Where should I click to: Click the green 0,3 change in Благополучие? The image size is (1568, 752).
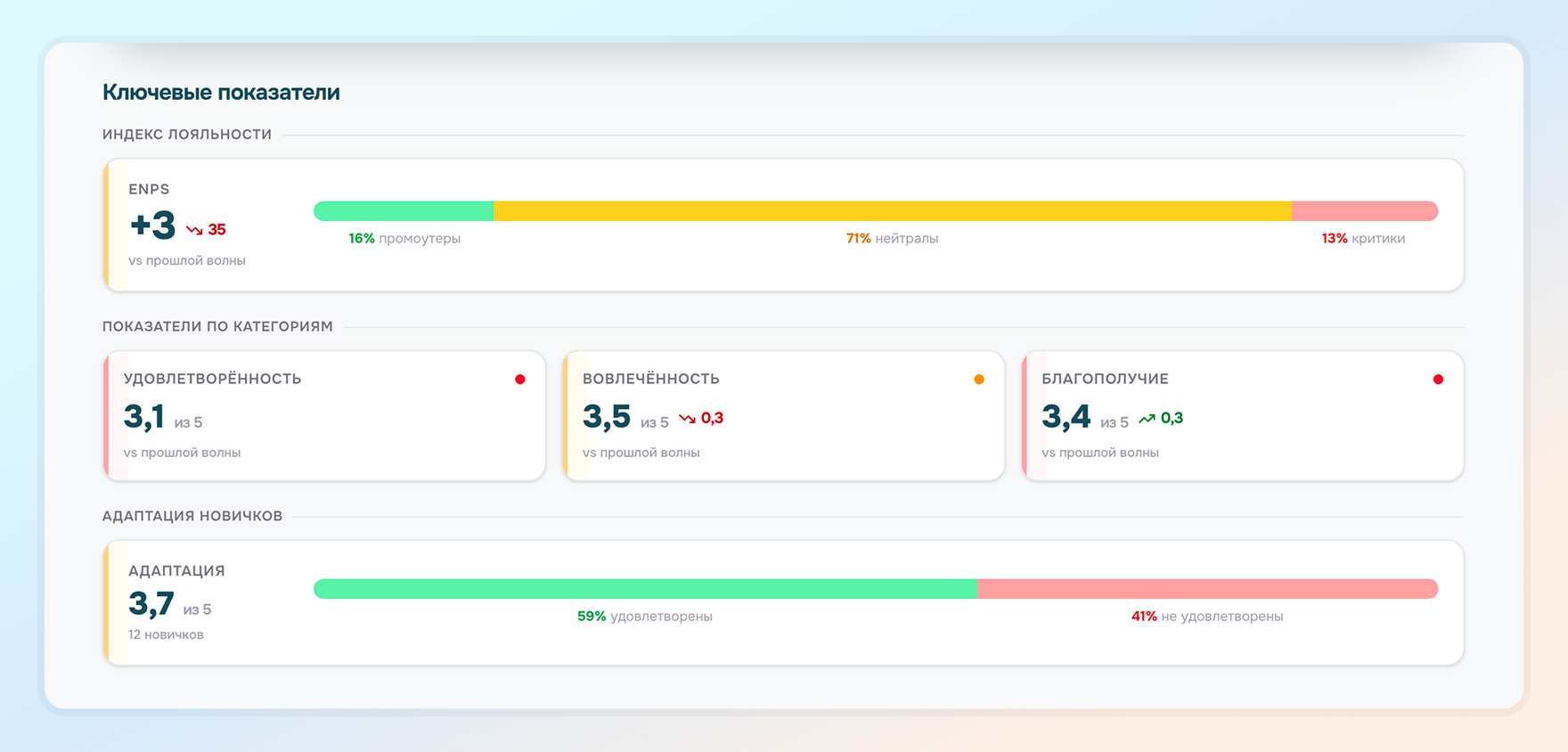pyautogui.click(x=1172, y=418)
